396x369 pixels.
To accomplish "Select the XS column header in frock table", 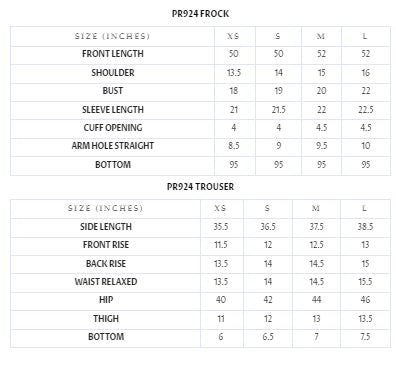I will [233, 36].
